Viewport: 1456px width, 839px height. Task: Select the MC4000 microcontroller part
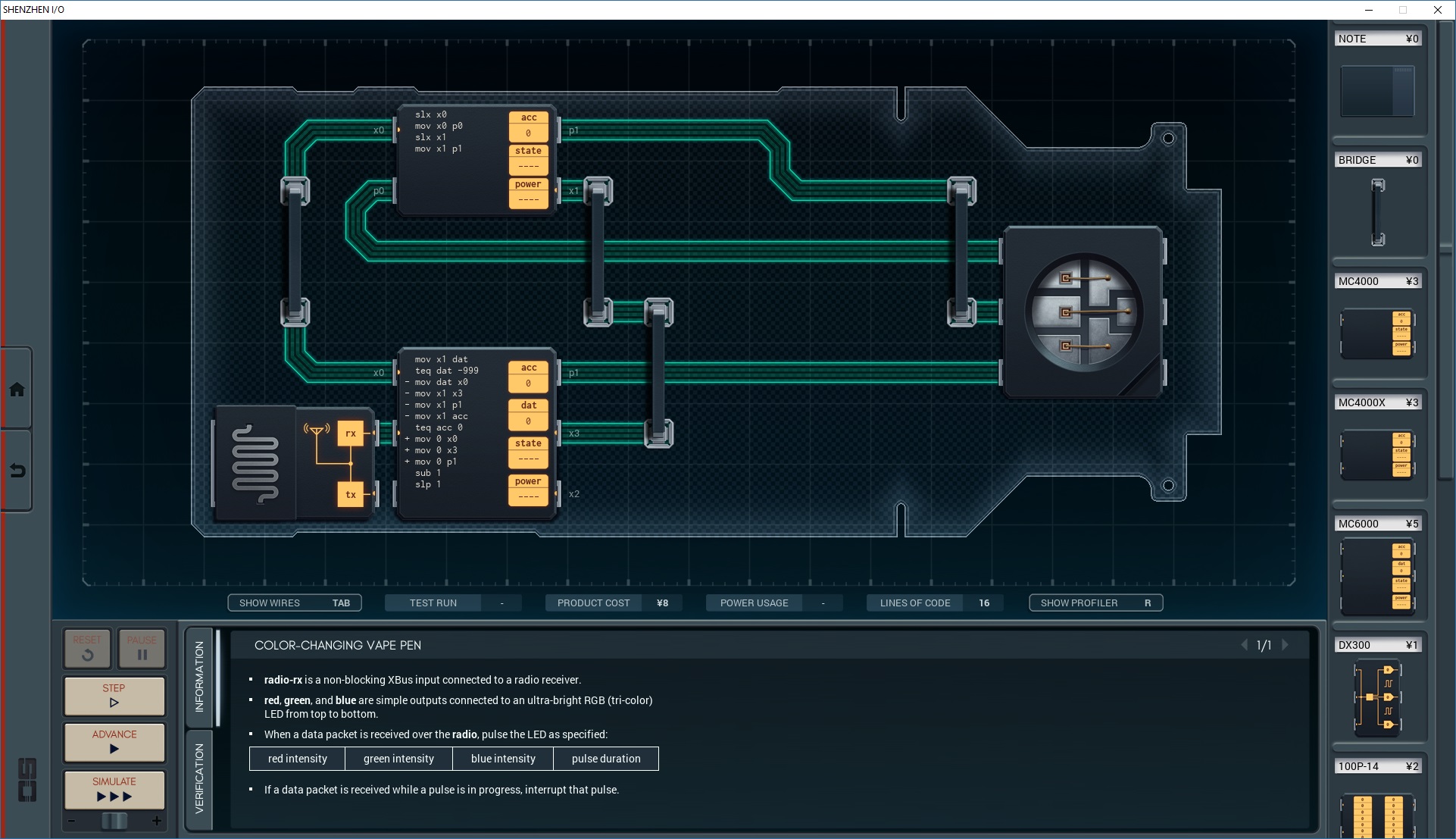pos(1377,333)
